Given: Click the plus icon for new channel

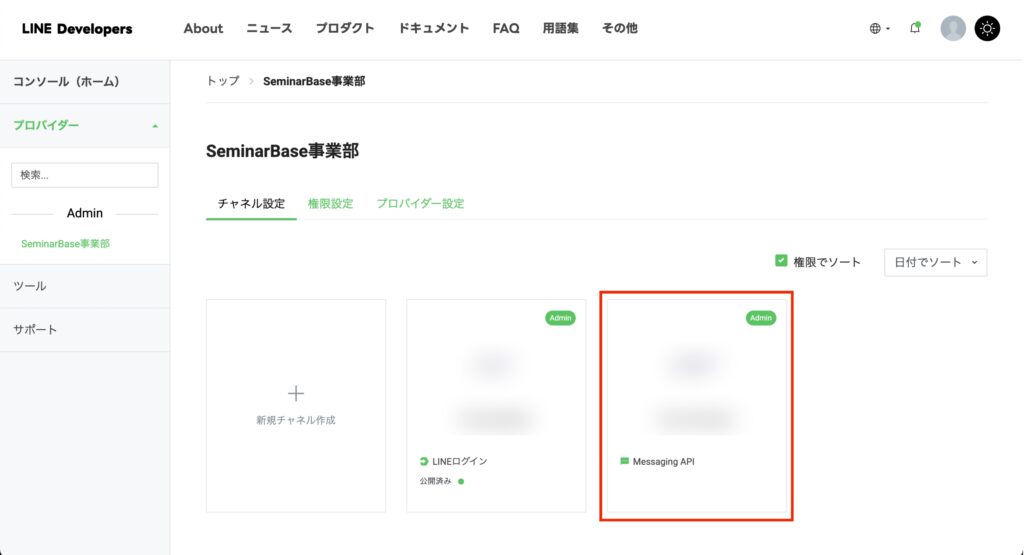Looking at the screenshot, I should pos(295,393).
